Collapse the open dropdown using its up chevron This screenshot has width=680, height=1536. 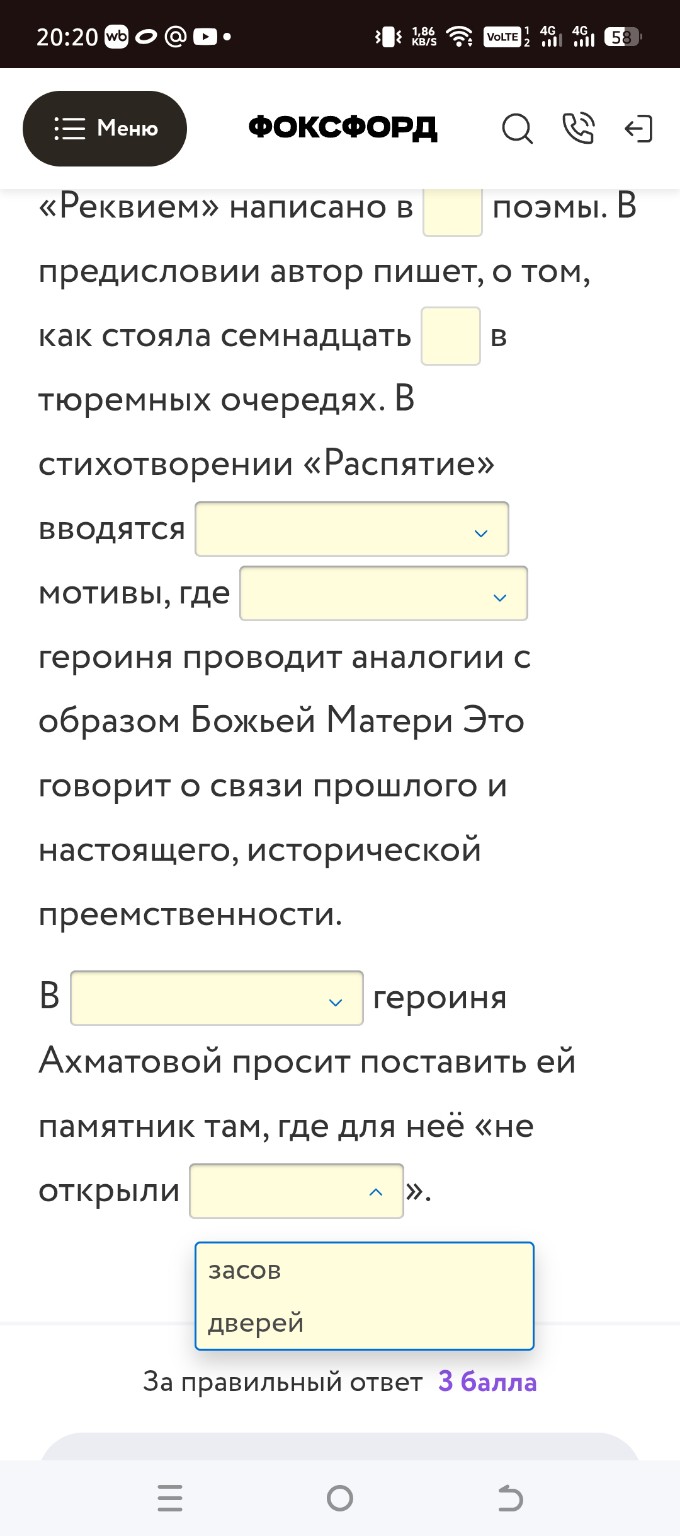(x=376, y=1191)
